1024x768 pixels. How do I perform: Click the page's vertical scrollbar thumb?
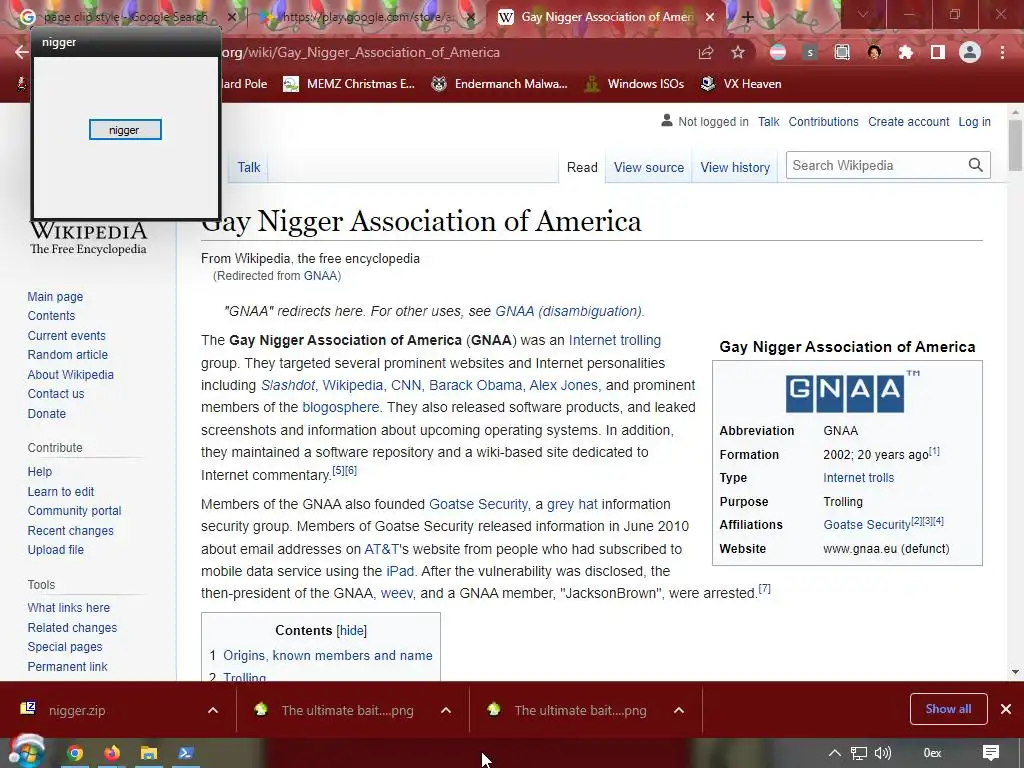click(x=1015, y=145)
